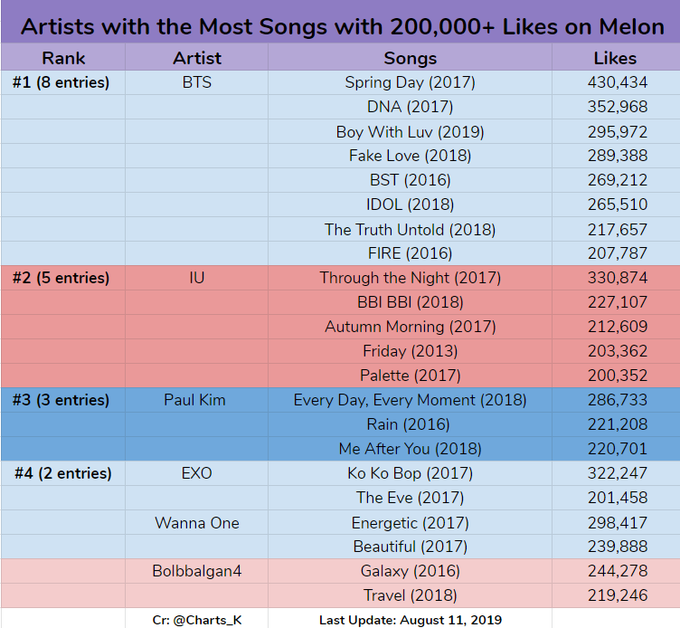
Task: Select the IU artist cell
Action: click(197, 277)
